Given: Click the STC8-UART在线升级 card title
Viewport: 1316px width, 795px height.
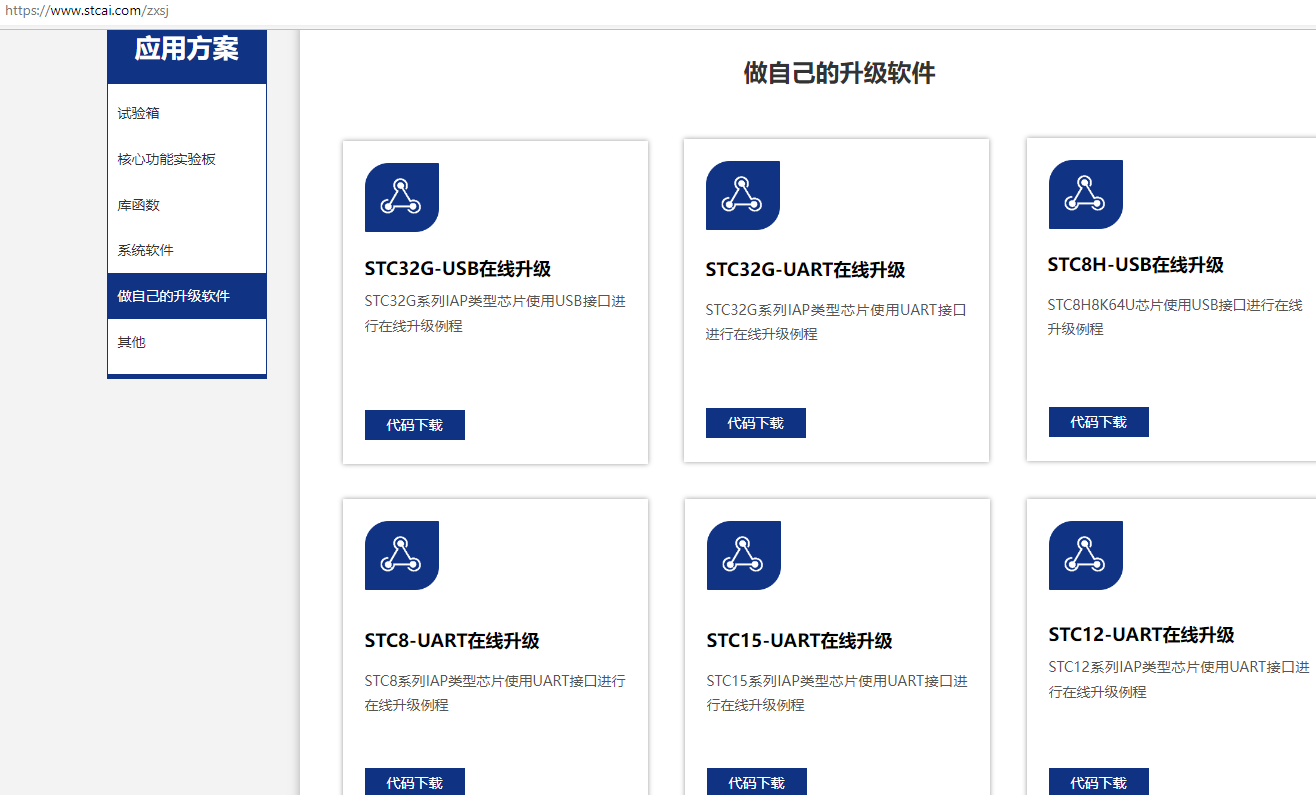Looking at the screenshot, I should [452, 641].
